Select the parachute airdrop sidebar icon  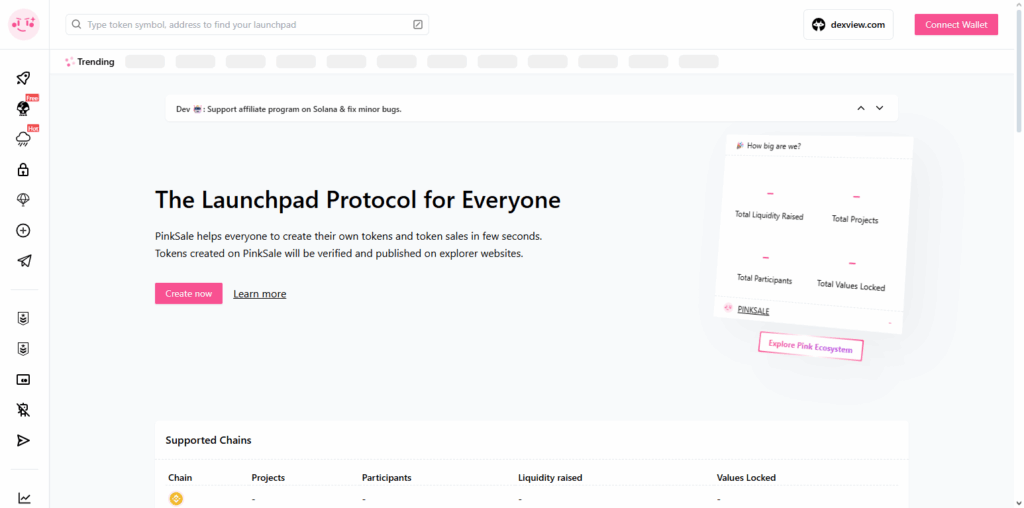click(24, 200)
